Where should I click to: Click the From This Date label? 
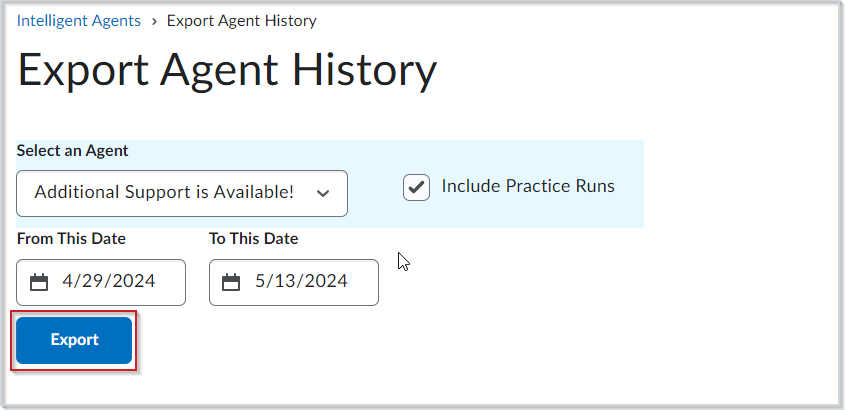pos(71,239)
